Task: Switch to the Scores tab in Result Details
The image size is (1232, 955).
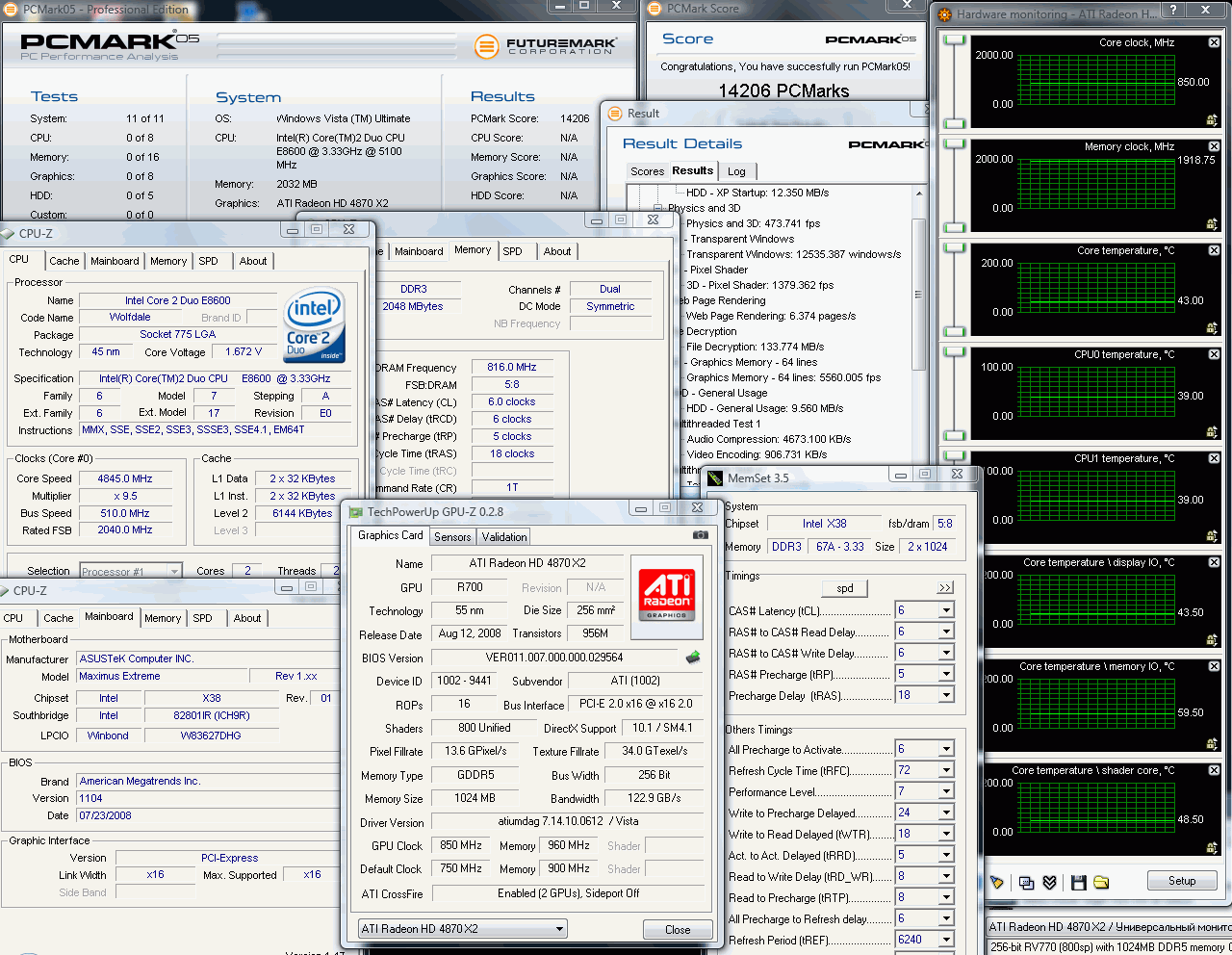Action: (x=647, y=171)
